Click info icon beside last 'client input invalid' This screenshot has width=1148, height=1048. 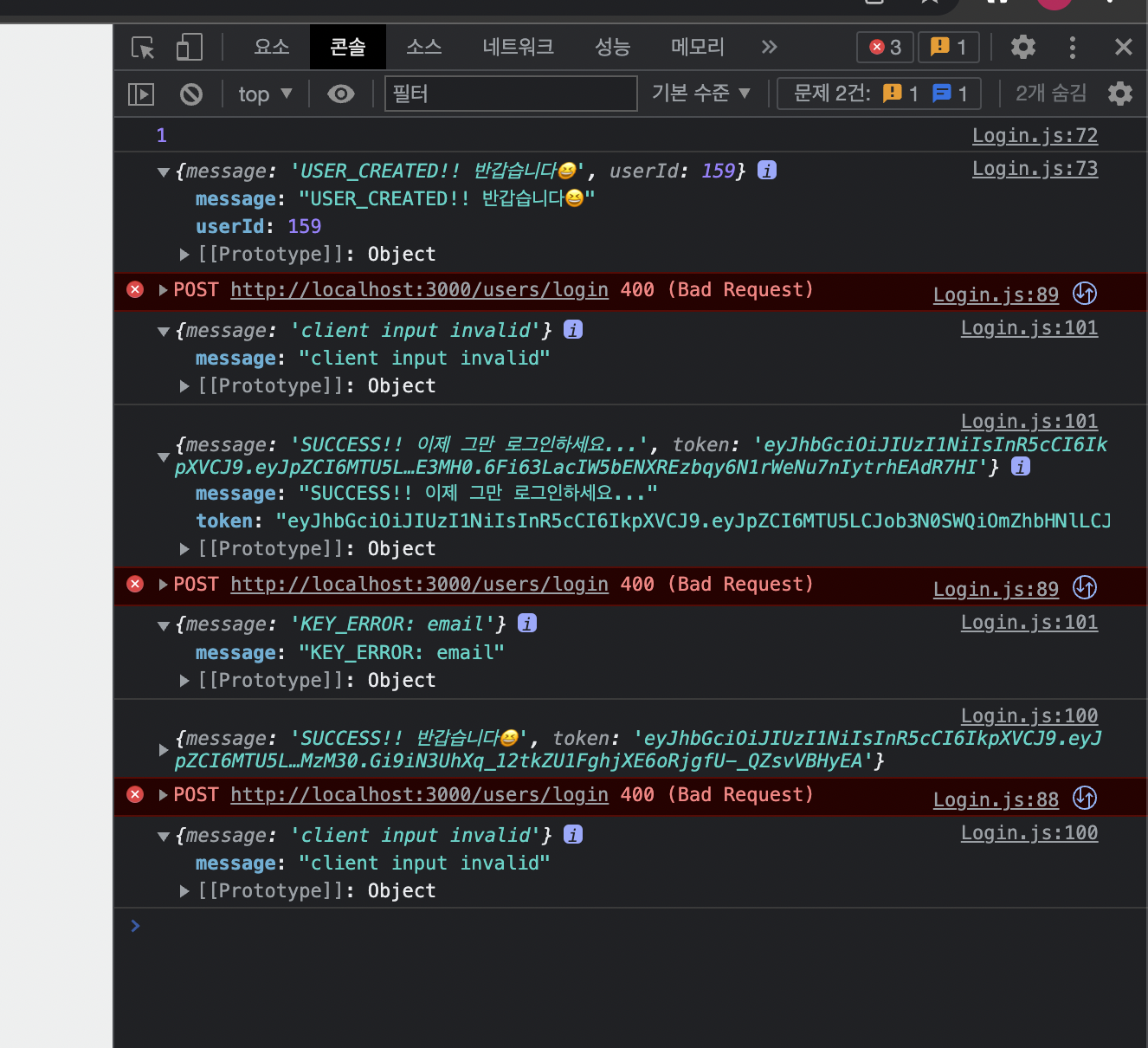[573, 835]
